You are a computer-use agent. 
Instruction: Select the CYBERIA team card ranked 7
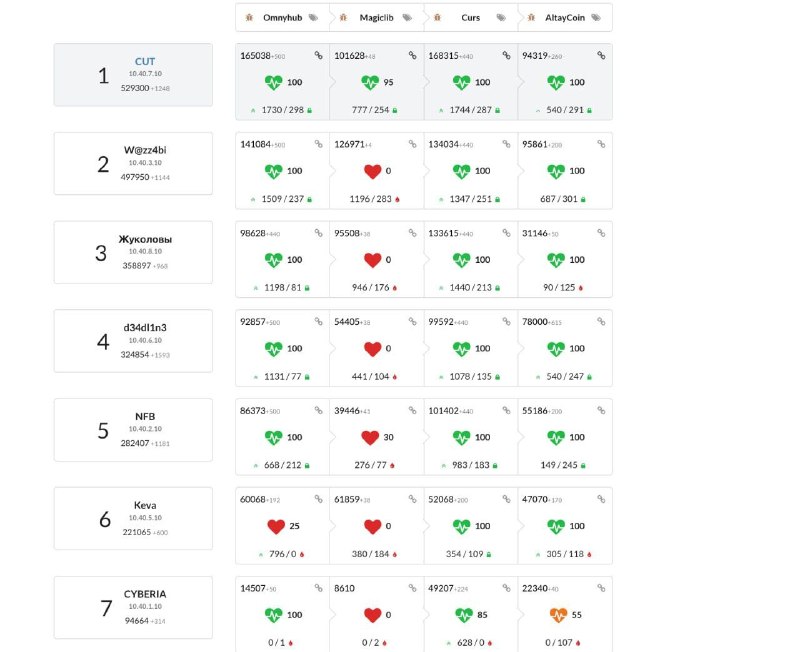tap(133, 607)
